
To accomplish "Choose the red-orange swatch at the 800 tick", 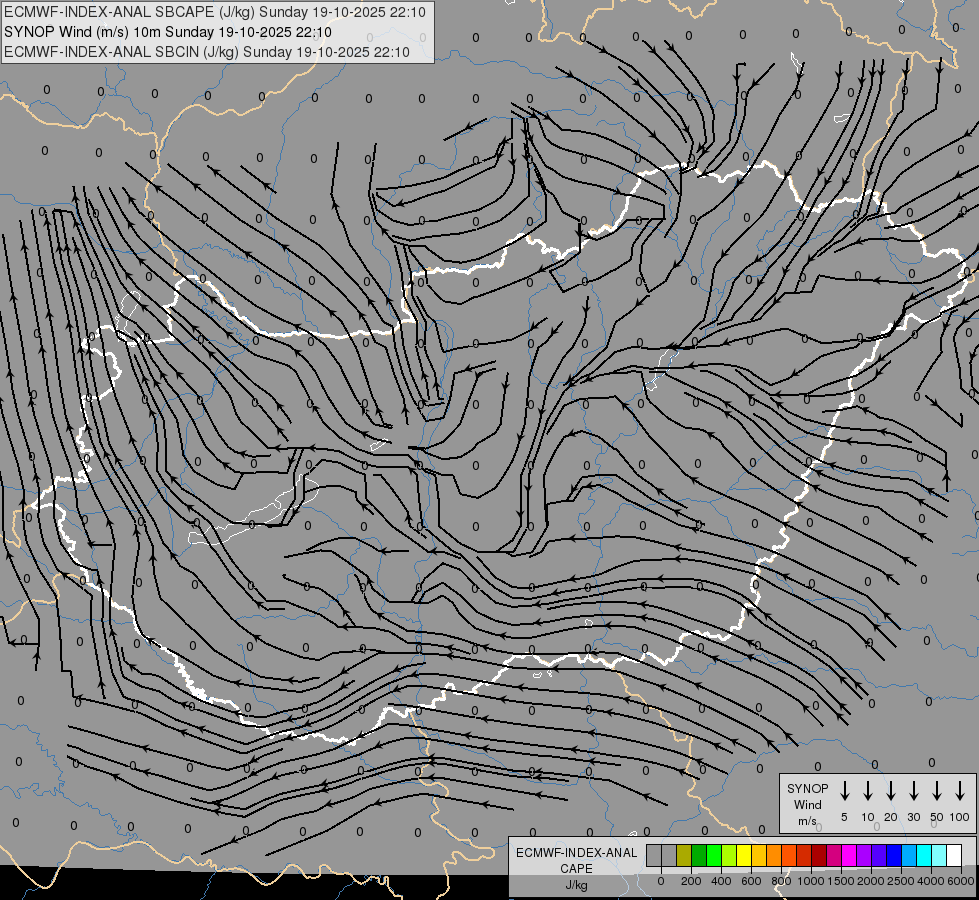I will pyautogui.click(x=789, y=855).
